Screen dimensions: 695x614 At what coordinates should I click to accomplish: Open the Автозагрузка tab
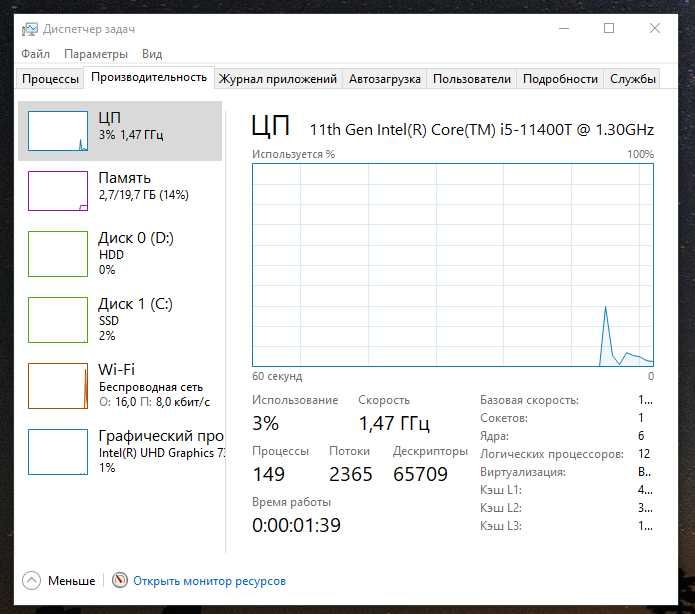coord(384,79)
